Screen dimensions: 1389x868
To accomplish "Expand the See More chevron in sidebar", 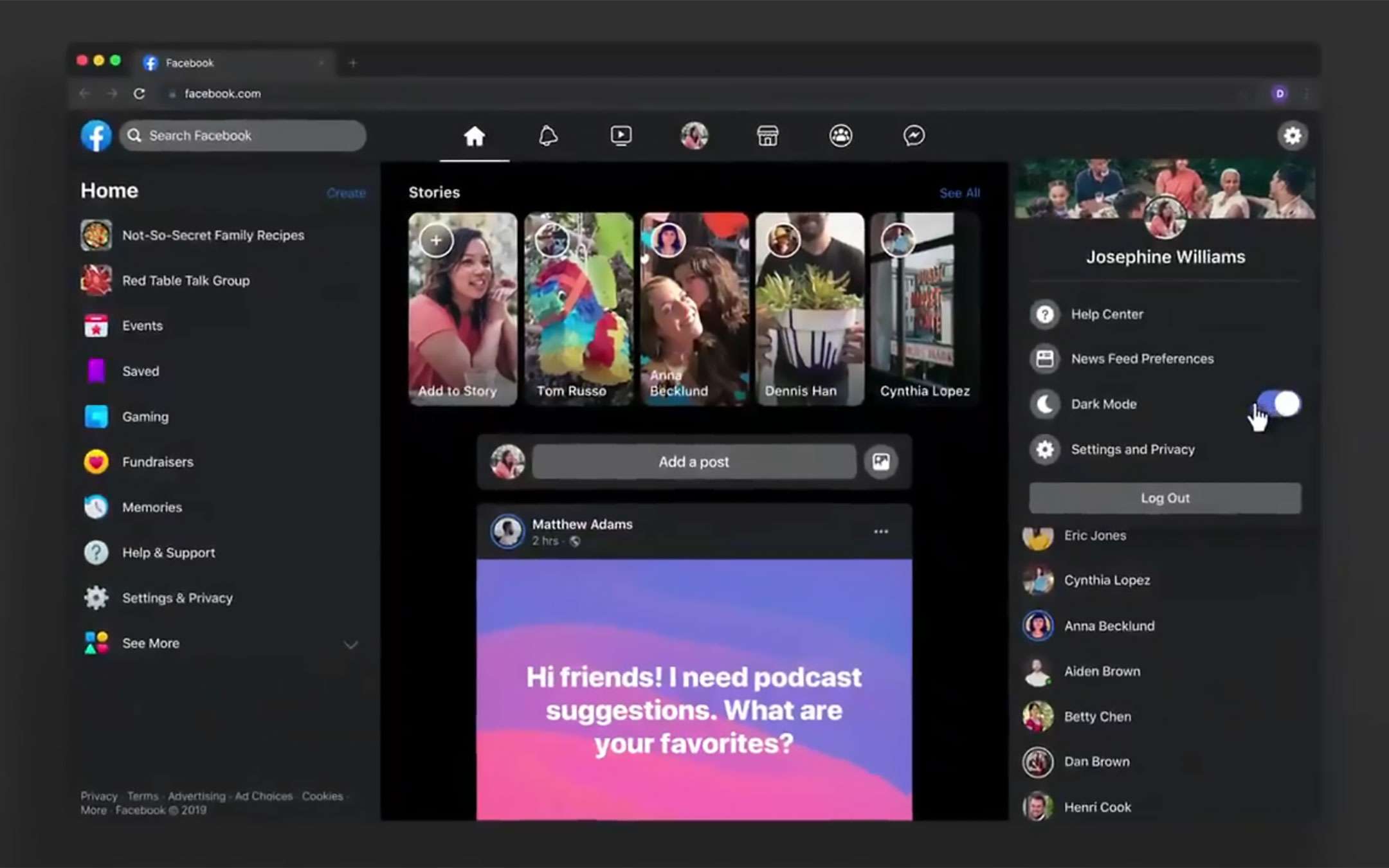I will click(350, 644).
